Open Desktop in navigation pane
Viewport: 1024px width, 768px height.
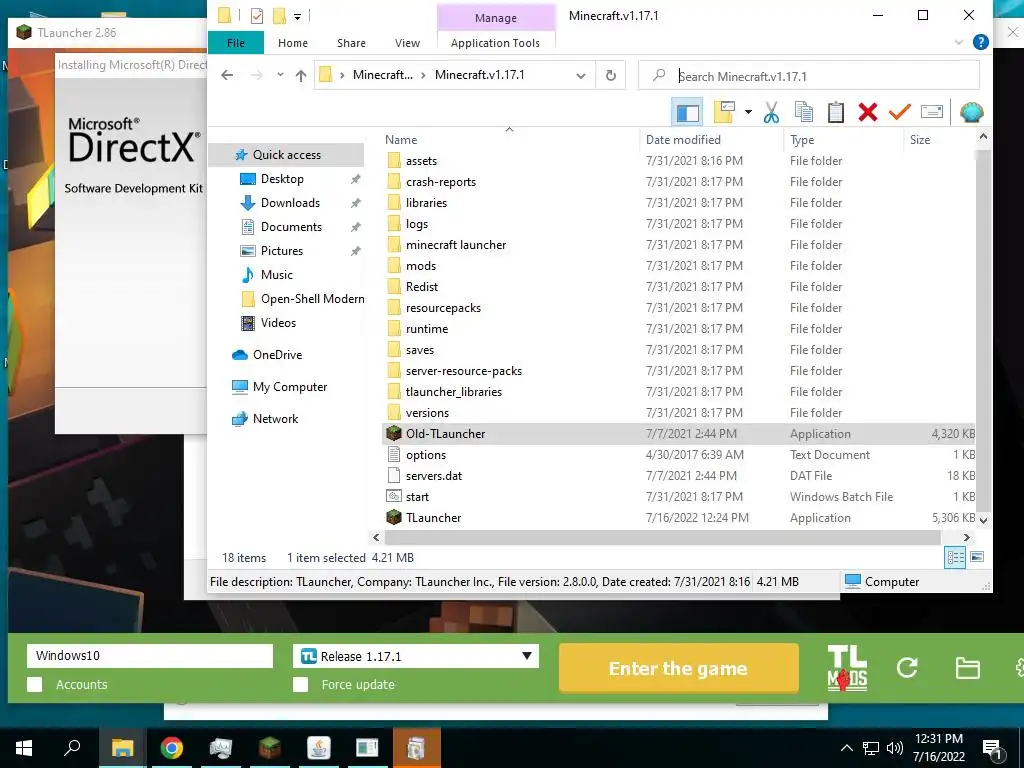282,179
